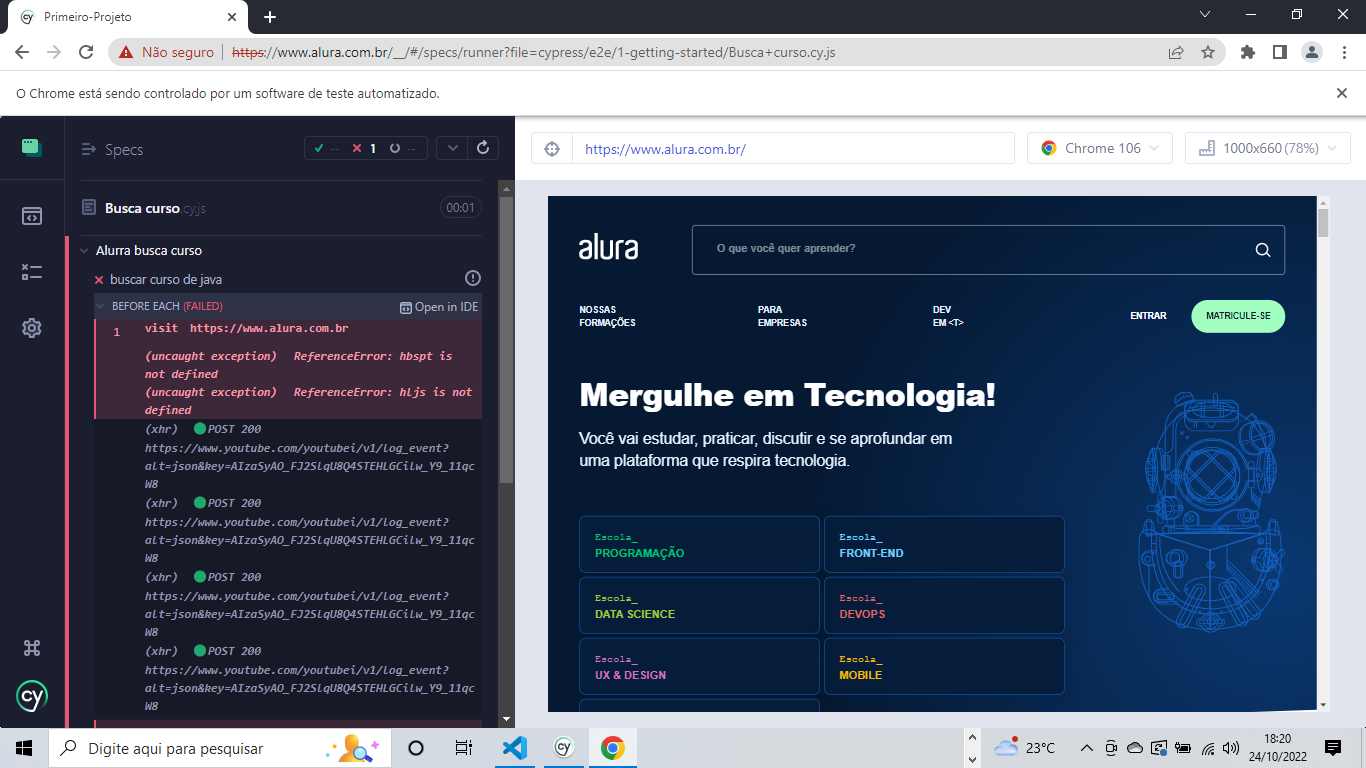
Task: Click the 00:01 test duration badge
Action: tap(461, 208)
